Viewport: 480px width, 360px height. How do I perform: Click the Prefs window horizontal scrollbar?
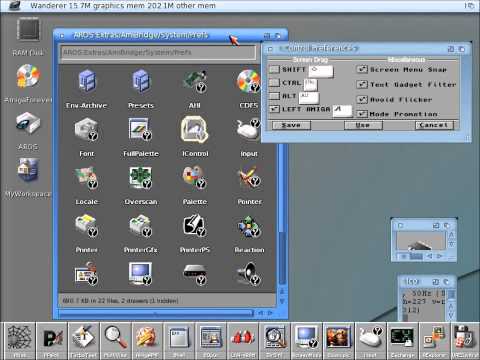156,313
